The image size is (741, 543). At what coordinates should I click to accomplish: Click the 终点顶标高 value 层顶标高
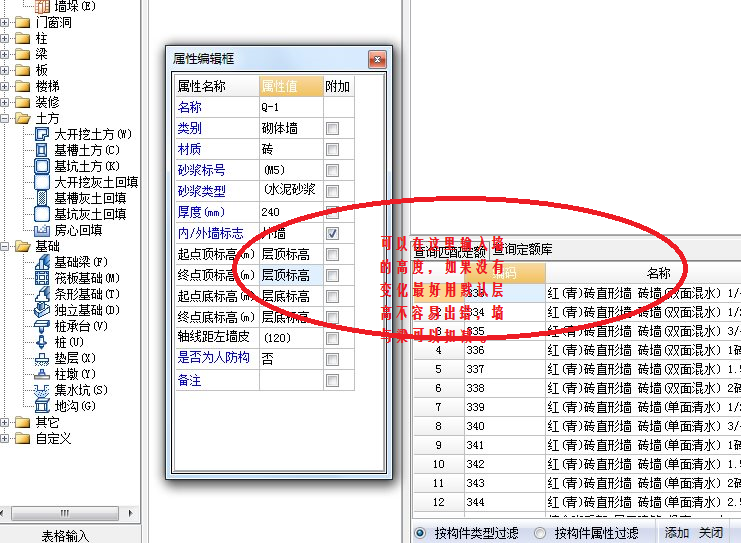tap(291, 275)
